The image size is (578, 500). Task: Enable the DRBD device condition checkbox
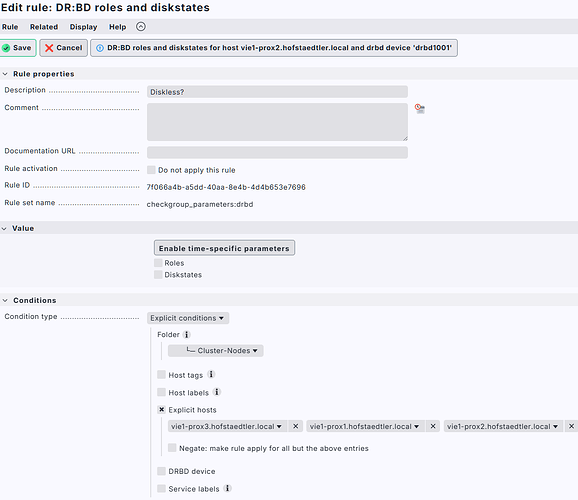[x=161, y=471]
